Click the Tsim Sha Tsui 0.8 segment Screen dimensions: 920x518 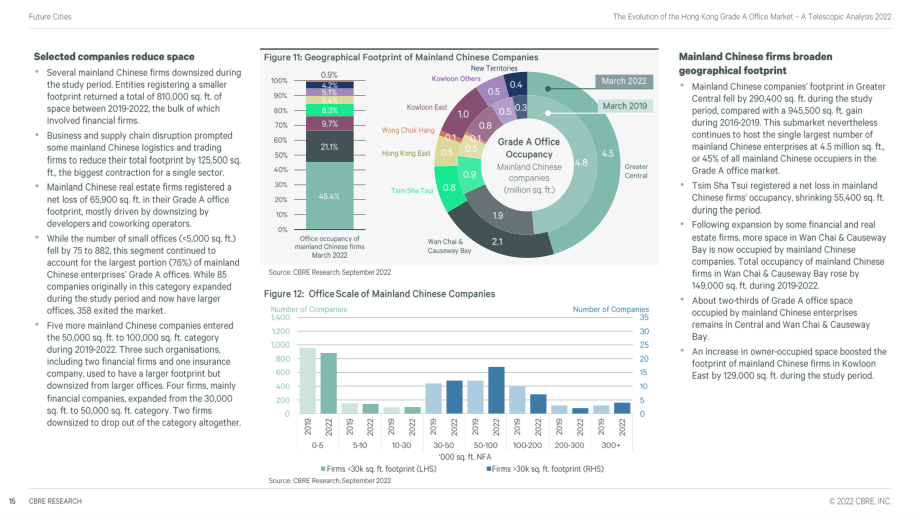coord(449,188)
